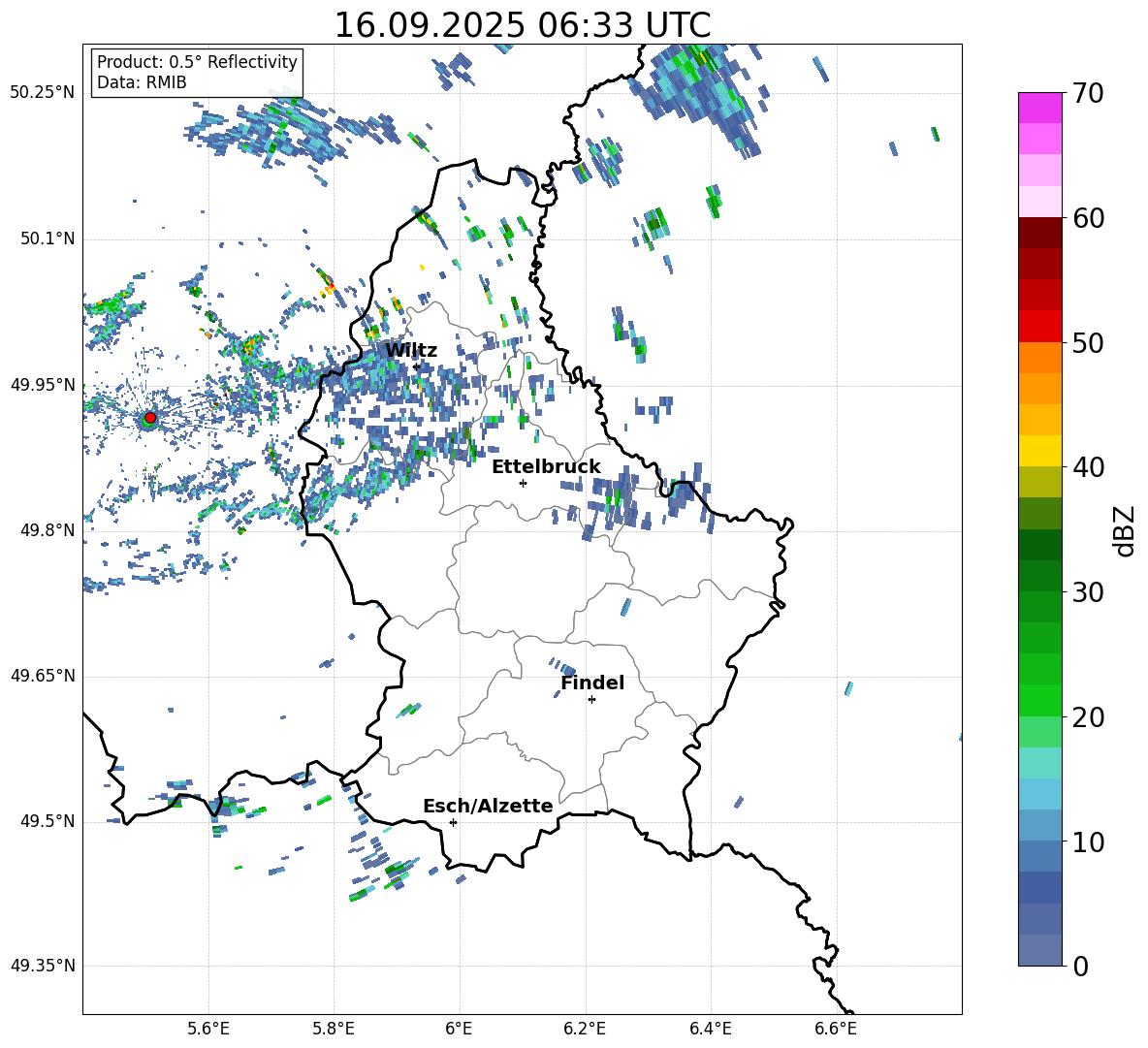This screenshot has height=1048, width=1148.
Task: Click the 49.5°N latitude label
Action: click(x=48, y=822)
